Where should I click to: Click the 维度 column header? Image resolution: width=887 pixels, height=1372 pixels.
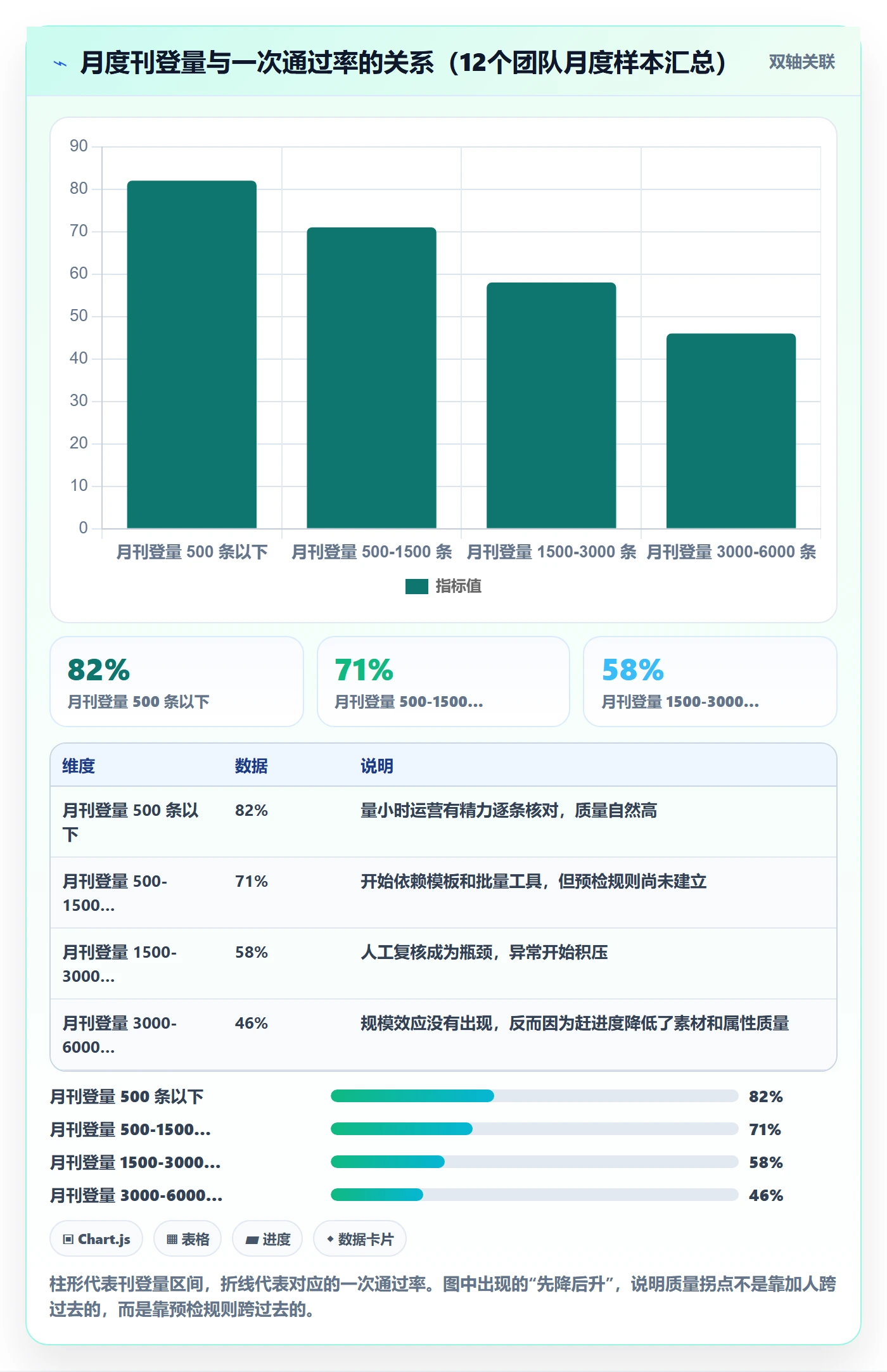[79, 766]
